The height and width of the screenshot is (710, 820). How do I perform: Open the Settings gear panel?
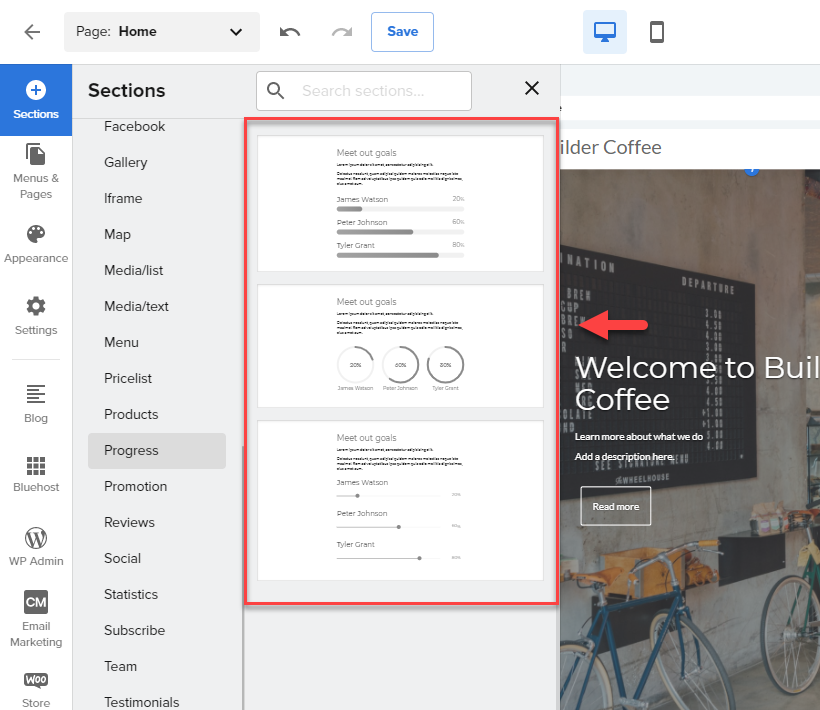click(36, 316)
